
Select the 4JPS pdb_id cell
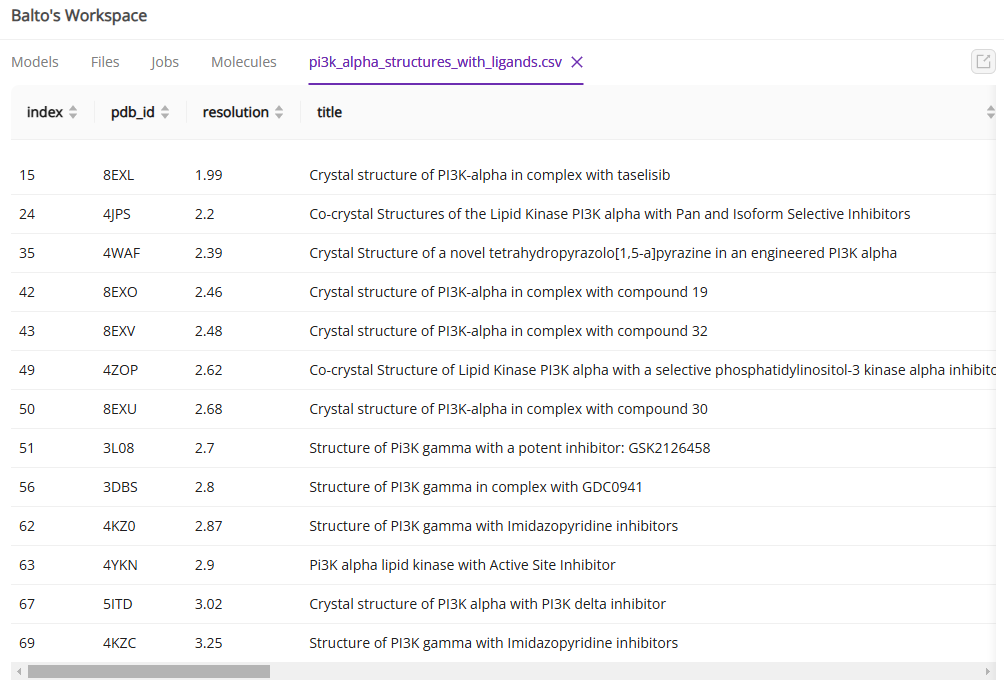coord(117,214)
